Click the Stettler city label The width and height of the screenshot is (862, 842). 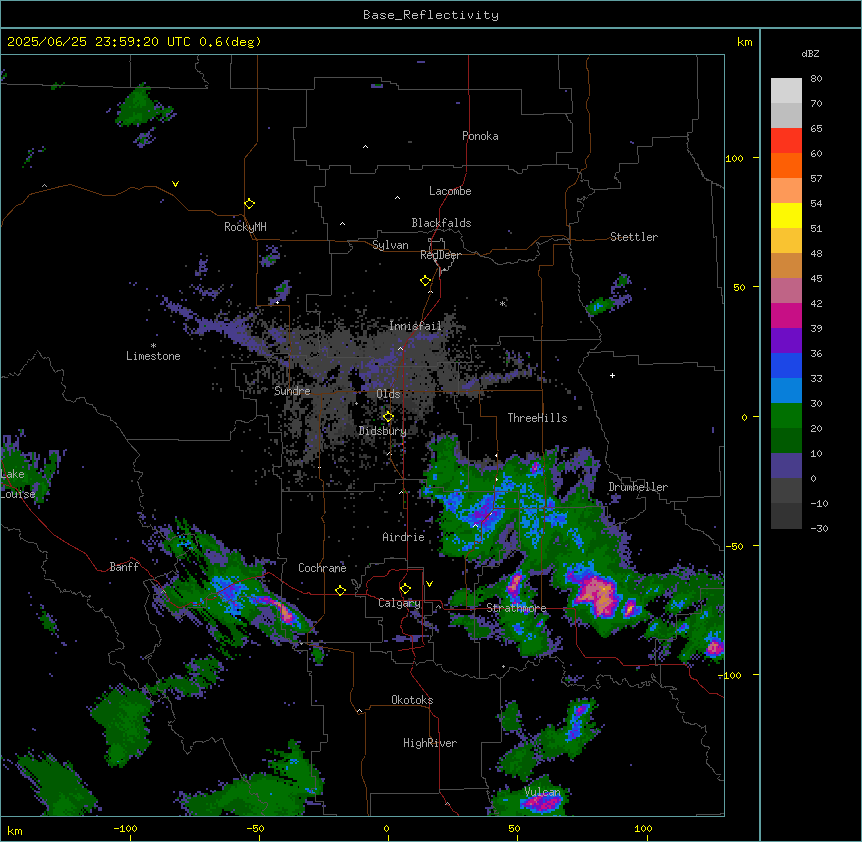coord(634,237)
